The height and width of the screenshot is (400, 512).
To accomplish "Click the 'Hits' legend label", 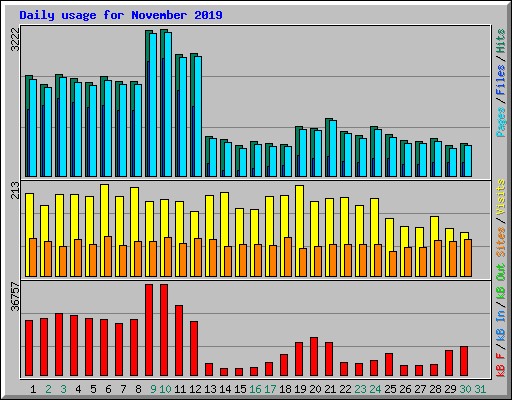I will [501, 41].
